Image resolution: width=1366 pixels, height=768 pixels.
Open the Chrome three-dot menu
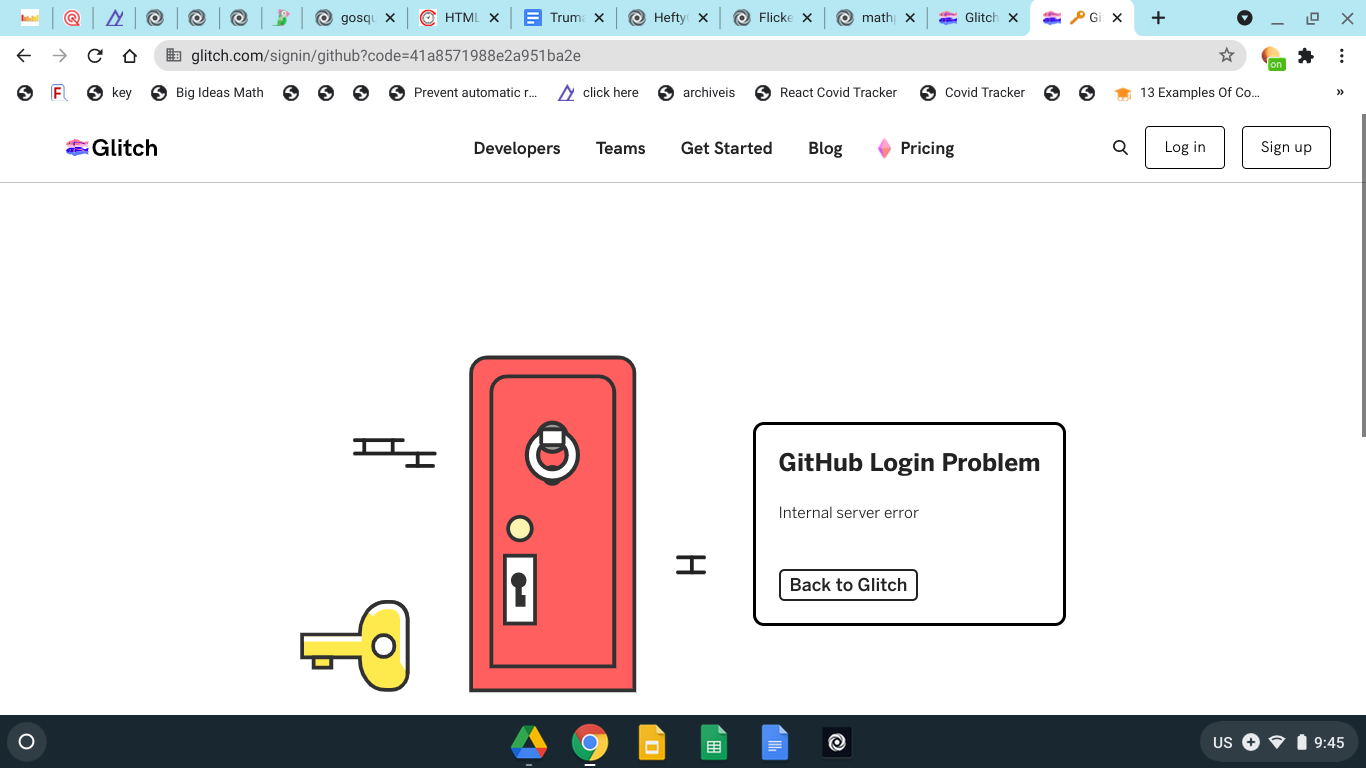(1342, 56)
